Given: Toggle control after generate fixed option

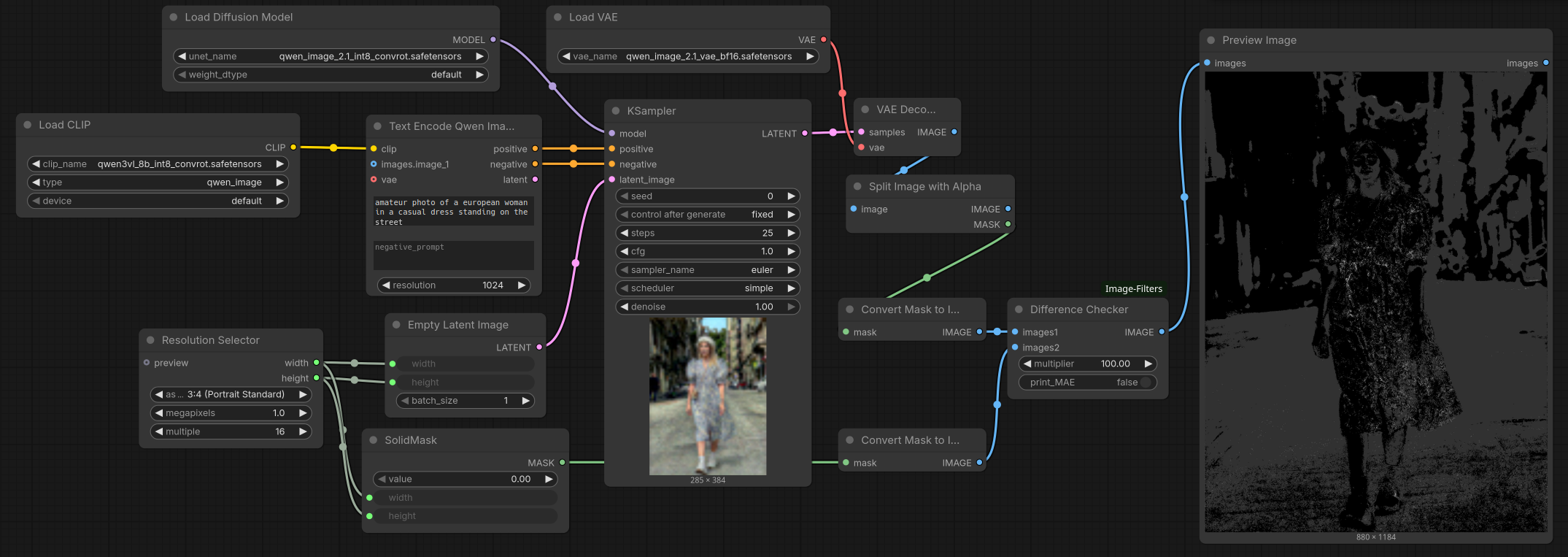Looking at the screenshot, I should (x=708, y=215).
